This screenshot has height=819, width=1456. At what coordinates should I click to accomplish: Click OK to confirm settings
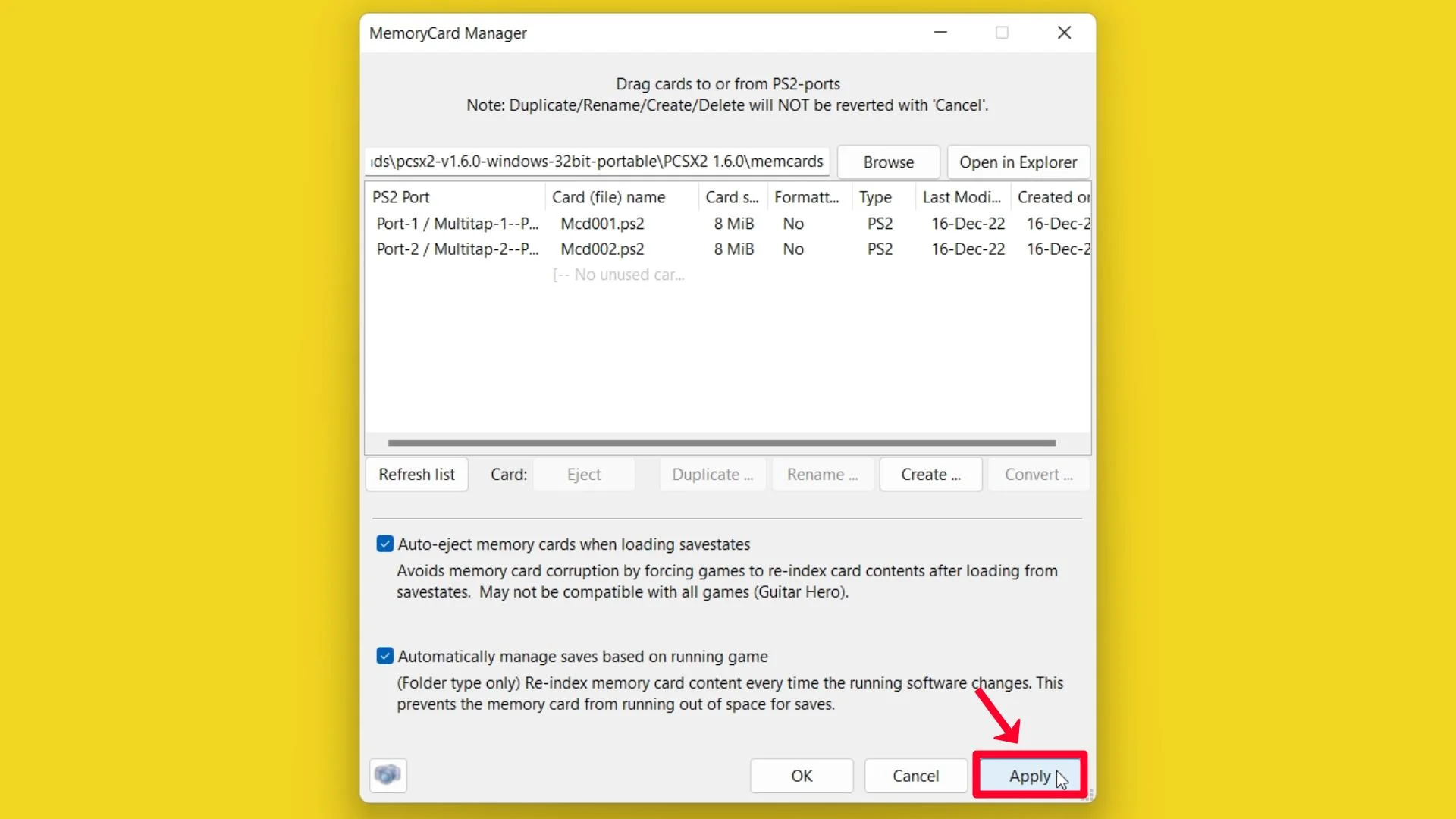(801, 776)
